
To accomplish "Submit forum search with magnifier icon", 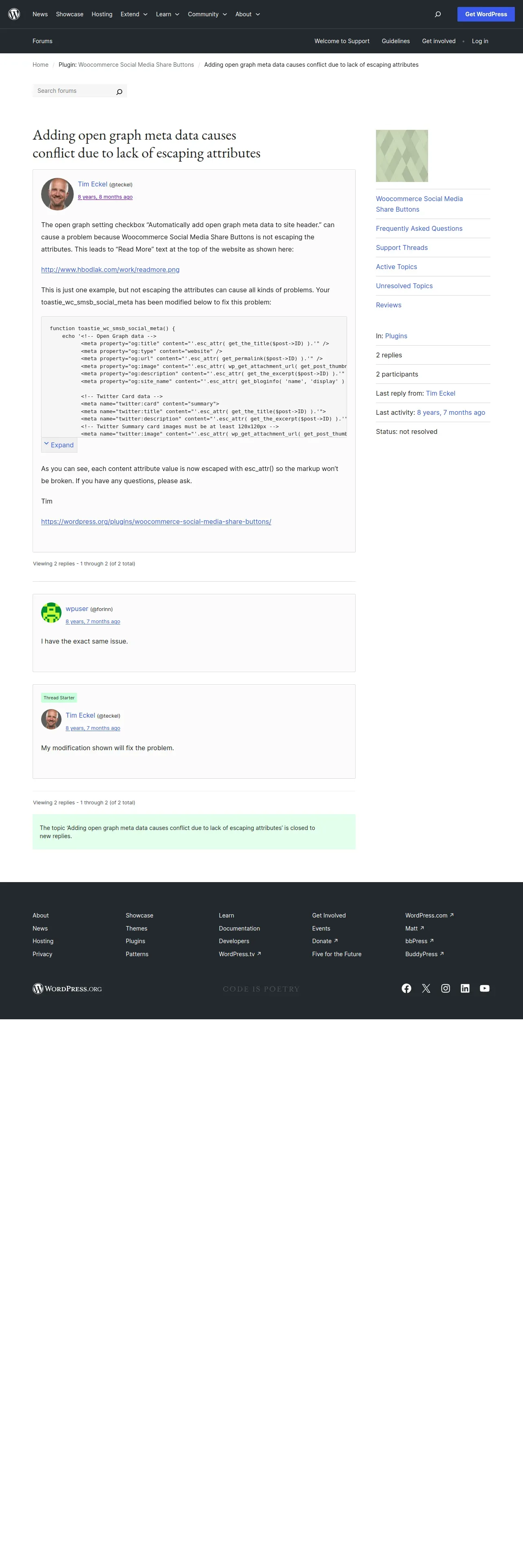I will pos(119,91).
